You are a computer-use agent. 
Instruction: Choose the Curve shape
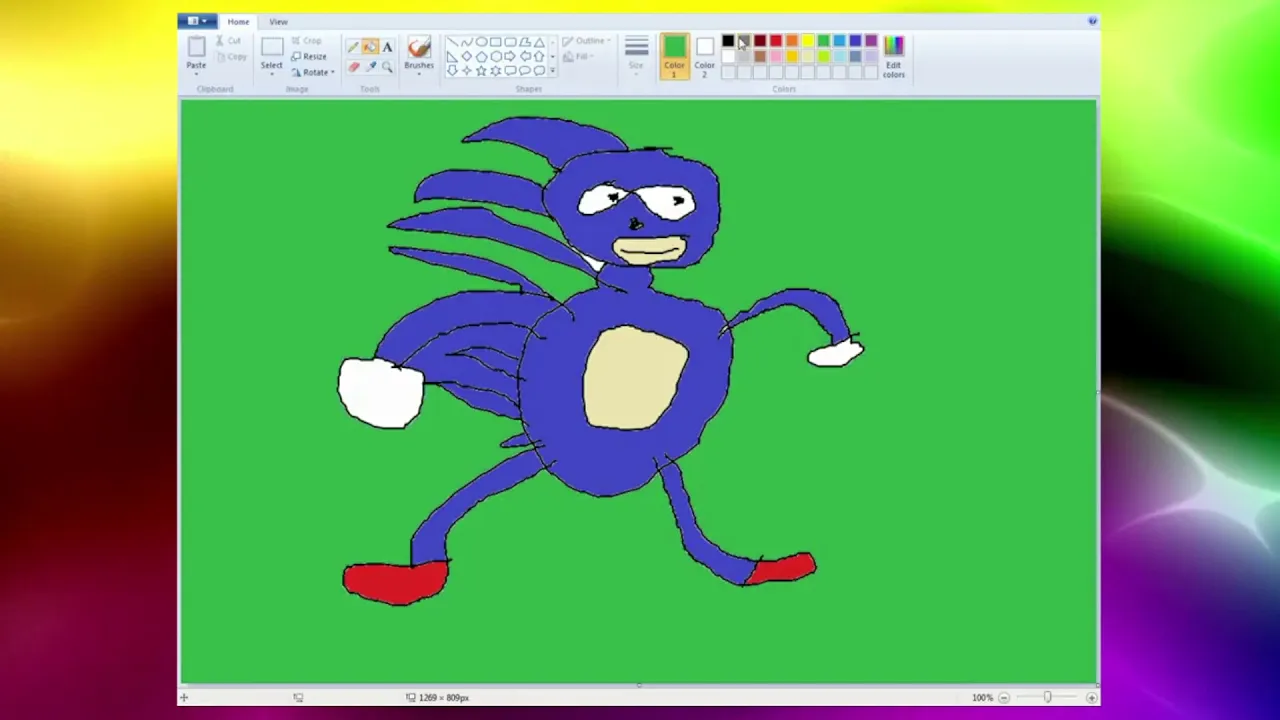[x=467, y=42]
